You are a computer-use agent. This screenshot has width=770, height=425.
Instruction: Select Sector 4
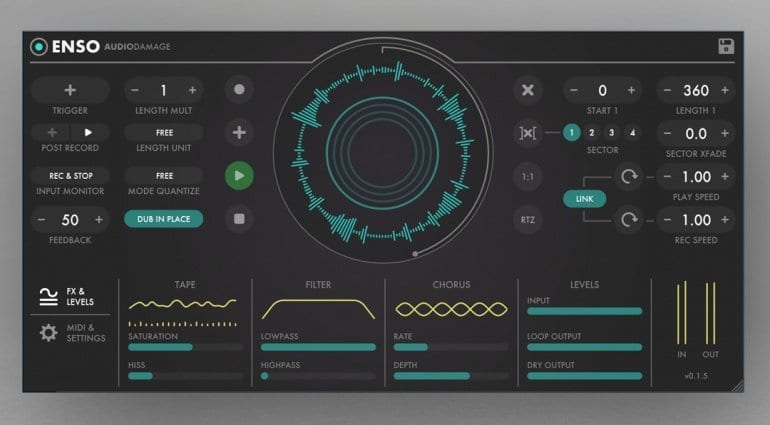tap(632, 133)
